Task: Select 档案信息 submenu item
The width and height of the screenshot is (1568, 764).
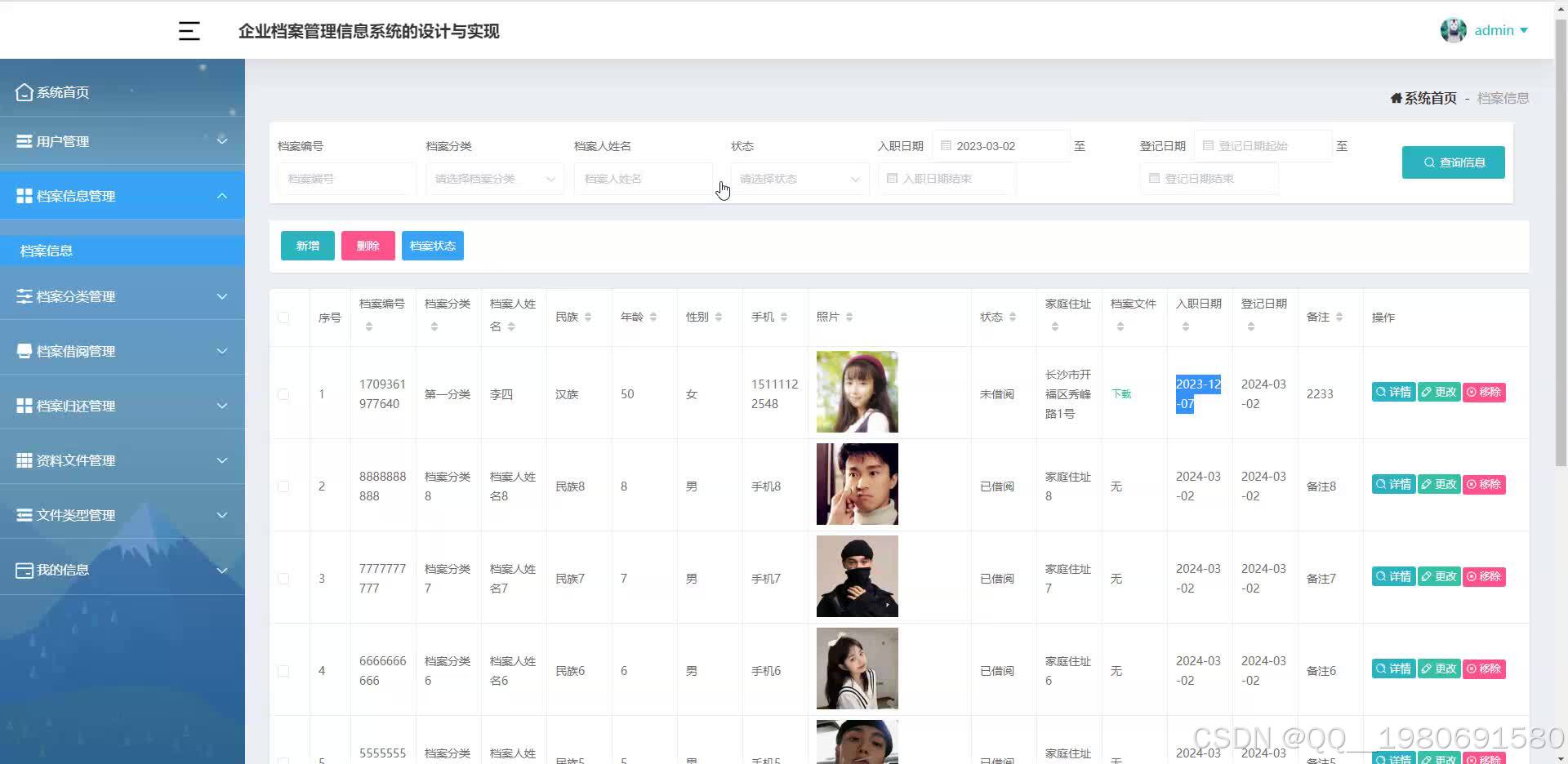Action: tap(122, 251)
